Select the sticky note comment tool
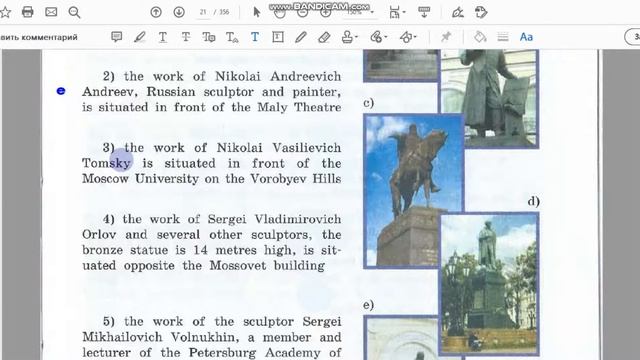 117,37
